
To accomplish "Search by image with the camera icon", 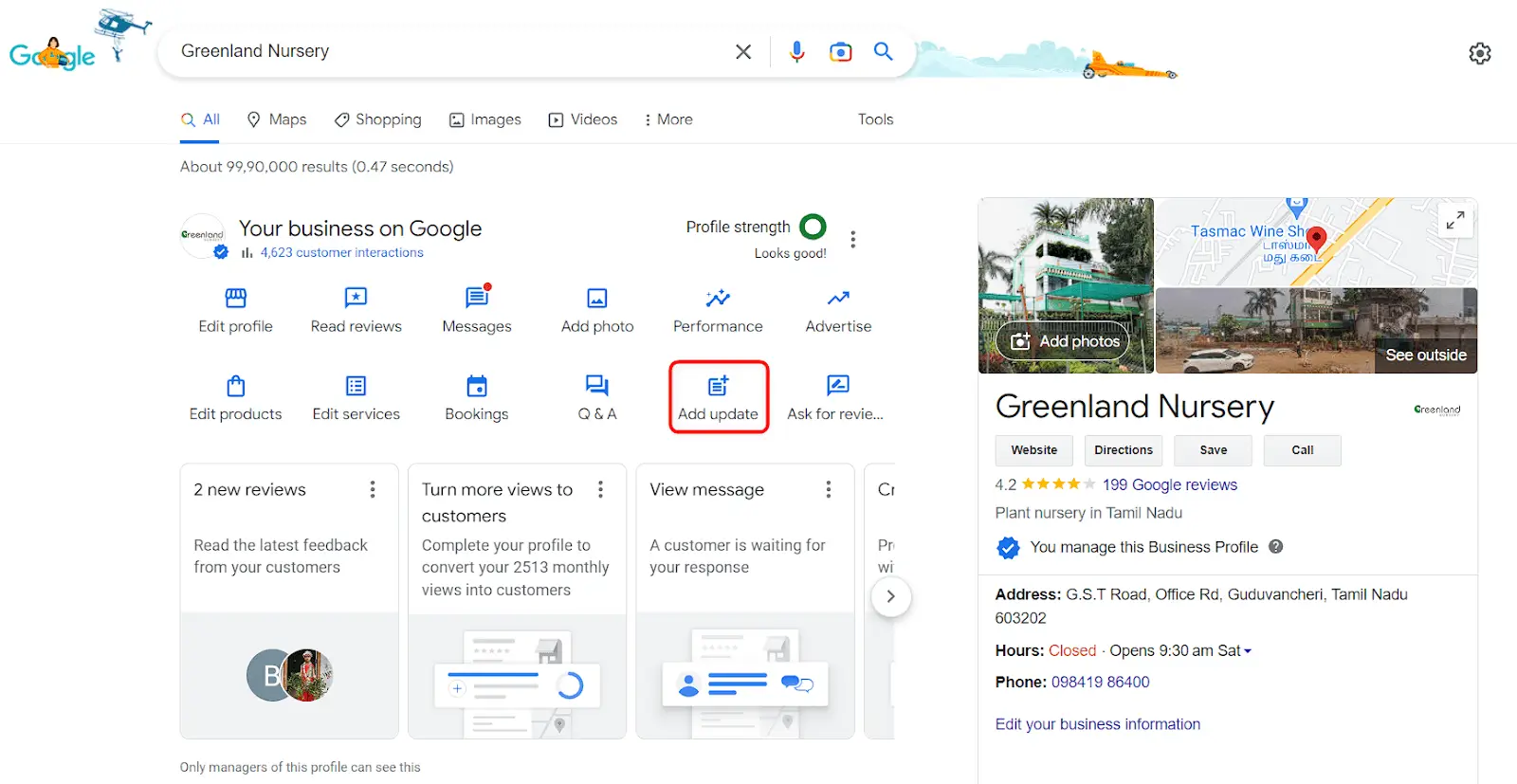I will click(840, 52).
